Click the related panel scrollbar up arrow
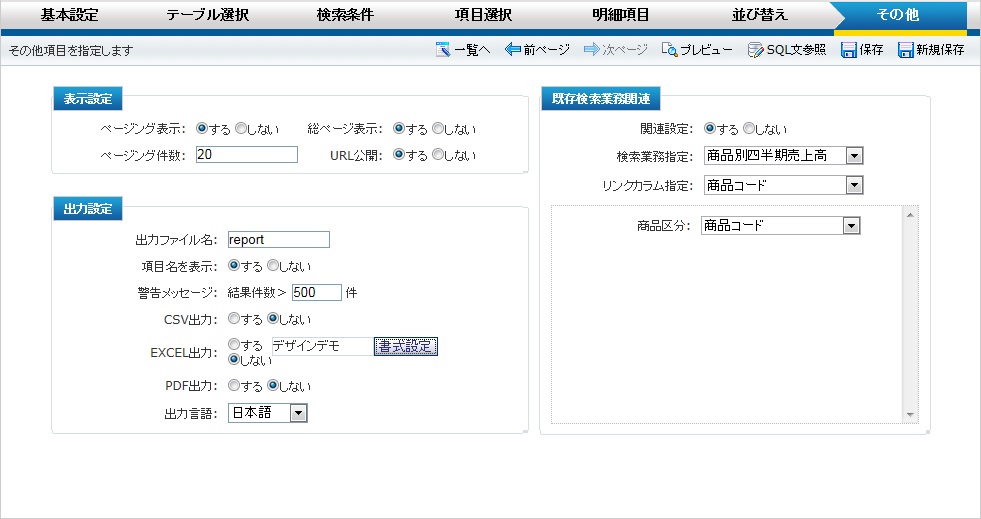 tap(910, 215)
